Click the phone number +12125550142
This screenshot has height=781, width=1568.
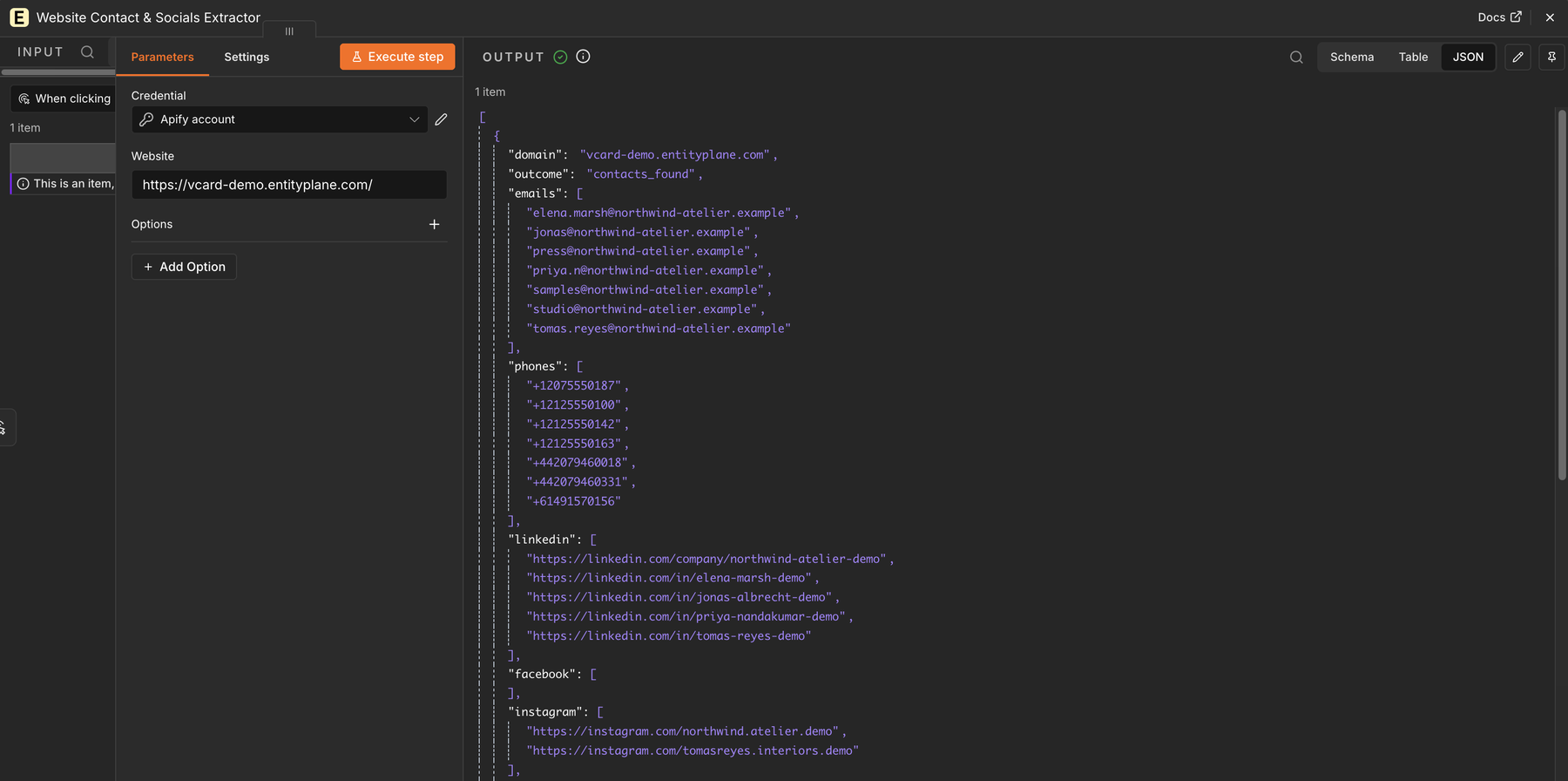click(574, 424)
